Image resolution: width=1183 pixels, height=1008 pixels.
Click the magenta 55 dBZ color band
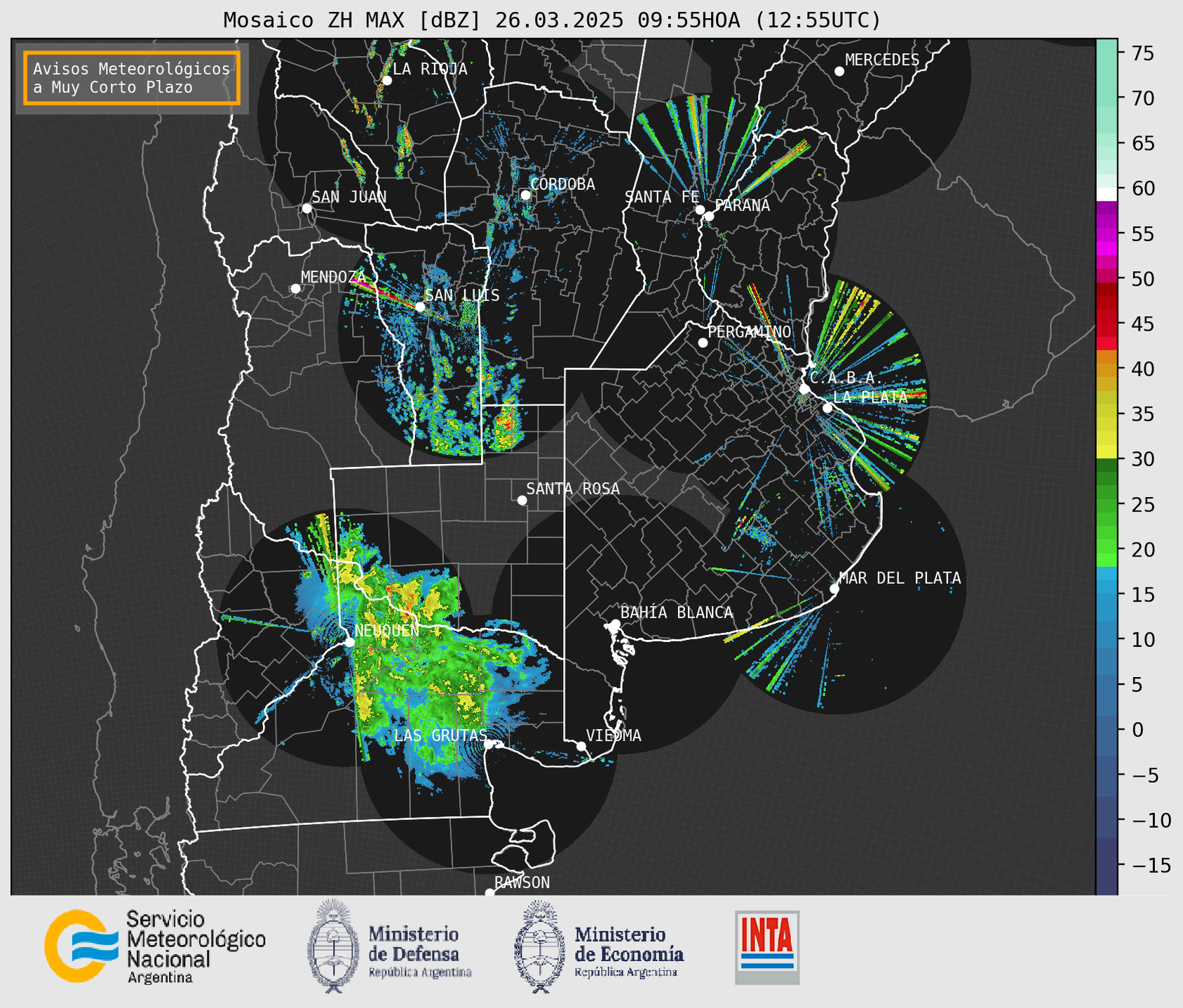click(x=1107, y=234)
